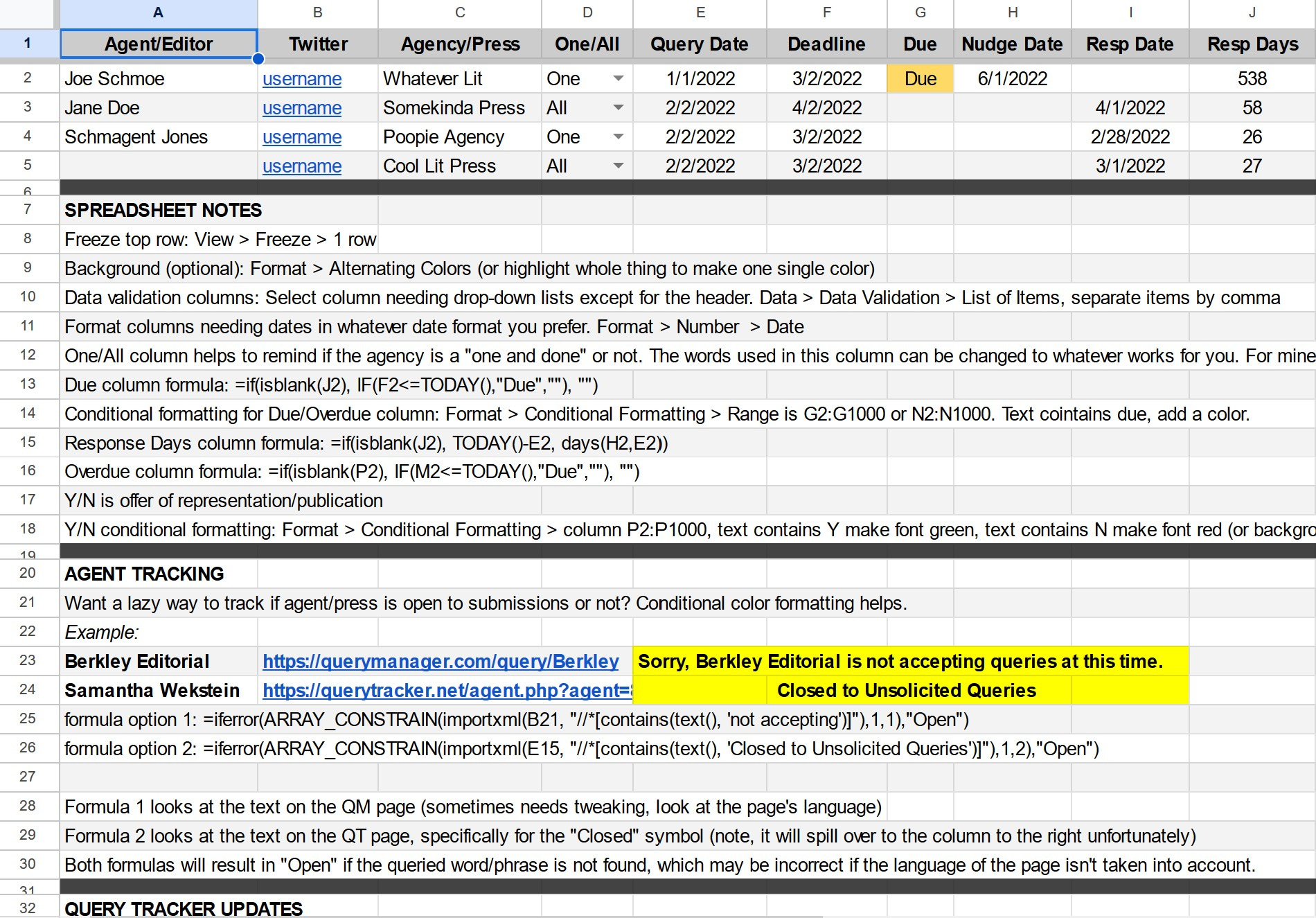Select the 4/2/2022 deadline cell
This screenshot has height=918, width=1316.
pos(827,108)
